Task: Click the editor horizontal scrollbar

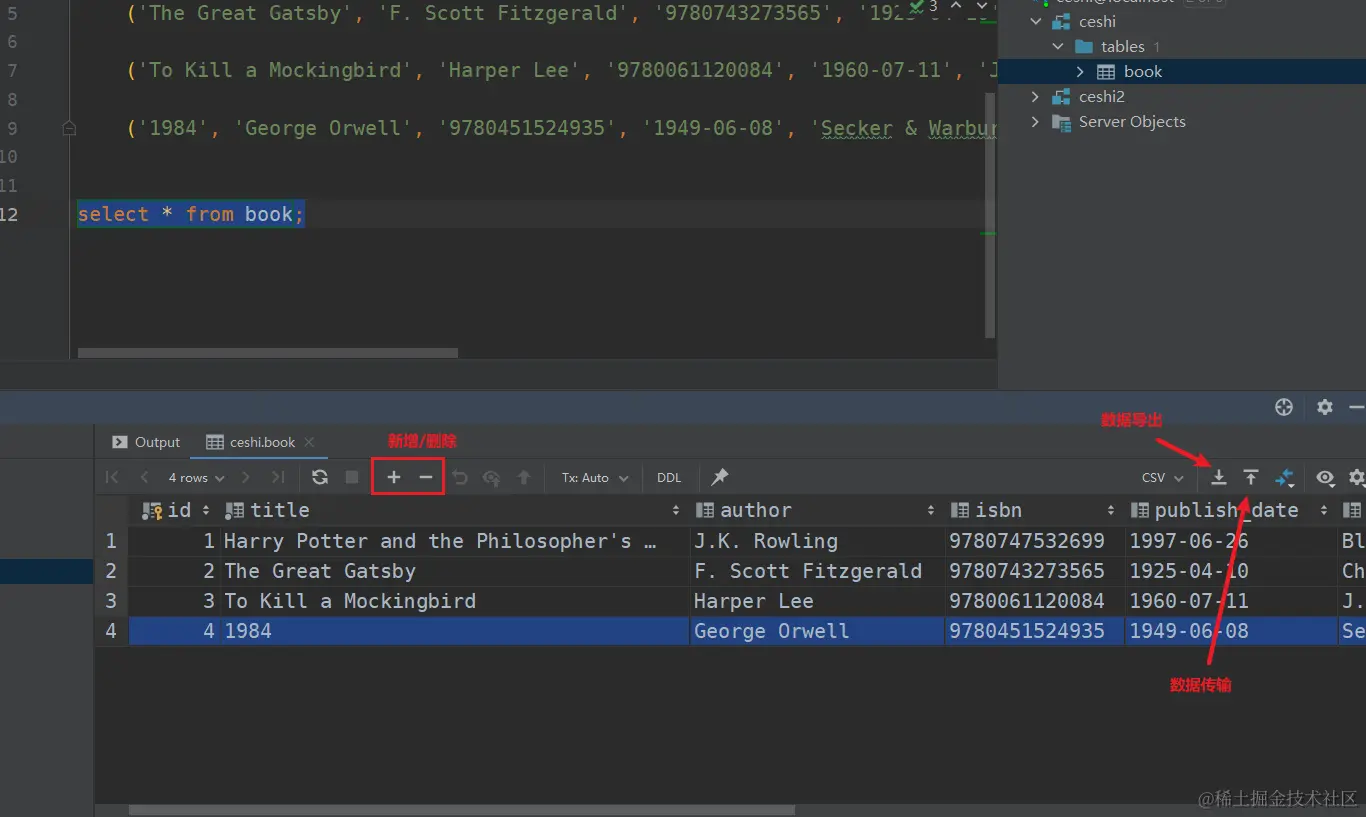Action: [x=268, y=352]
